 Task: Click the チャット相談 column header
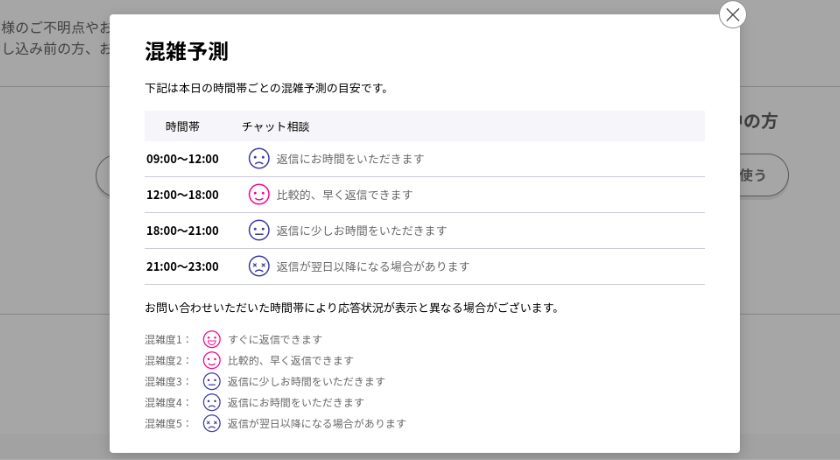click(x=275, y=126)
